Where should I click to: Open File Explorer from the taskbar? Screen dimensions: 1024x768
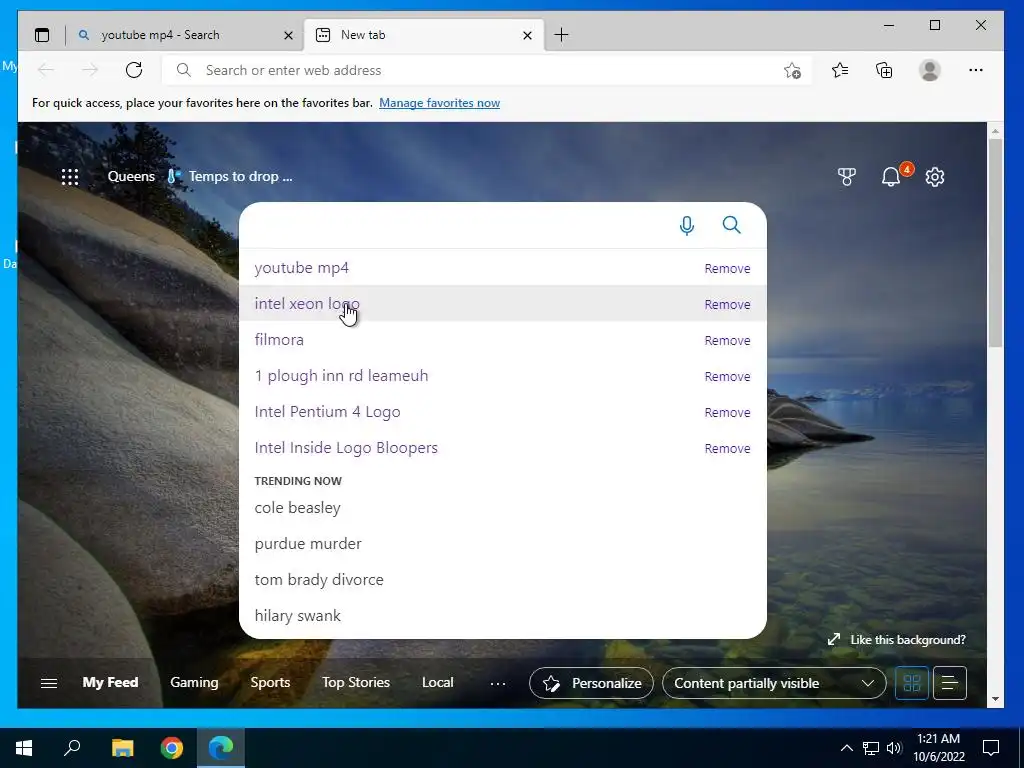(x=122, y=748)
